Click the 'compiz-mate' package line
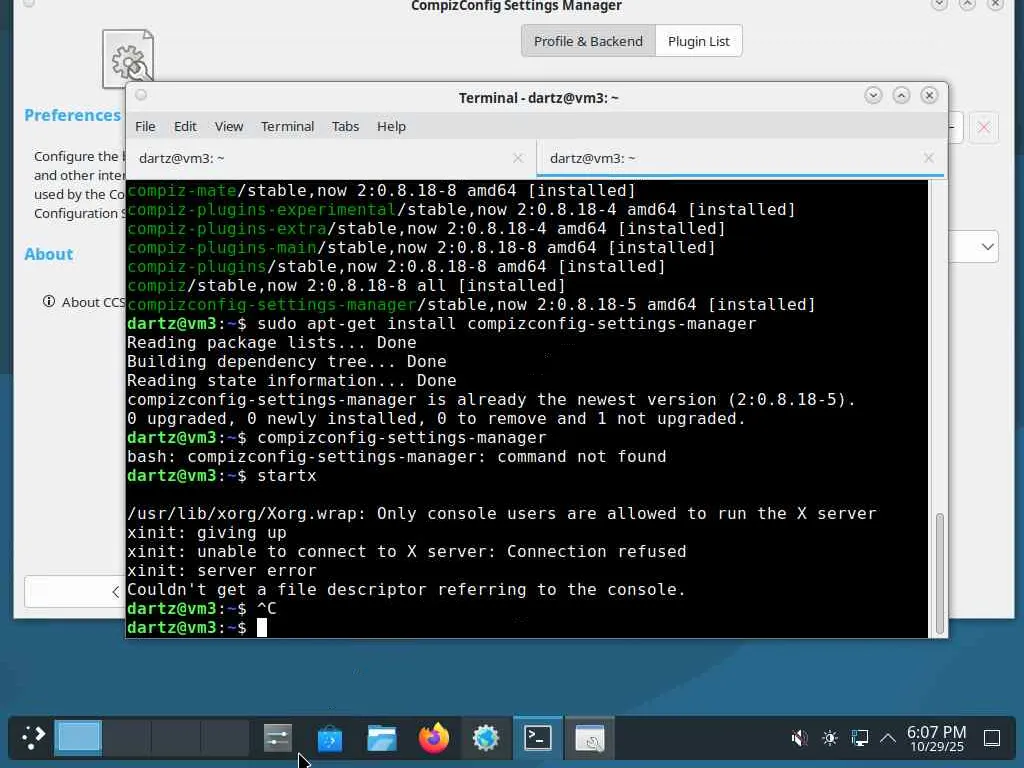The height and width of the screenshot is (768, 1024). pyautogui.click(x=381, y=191)
